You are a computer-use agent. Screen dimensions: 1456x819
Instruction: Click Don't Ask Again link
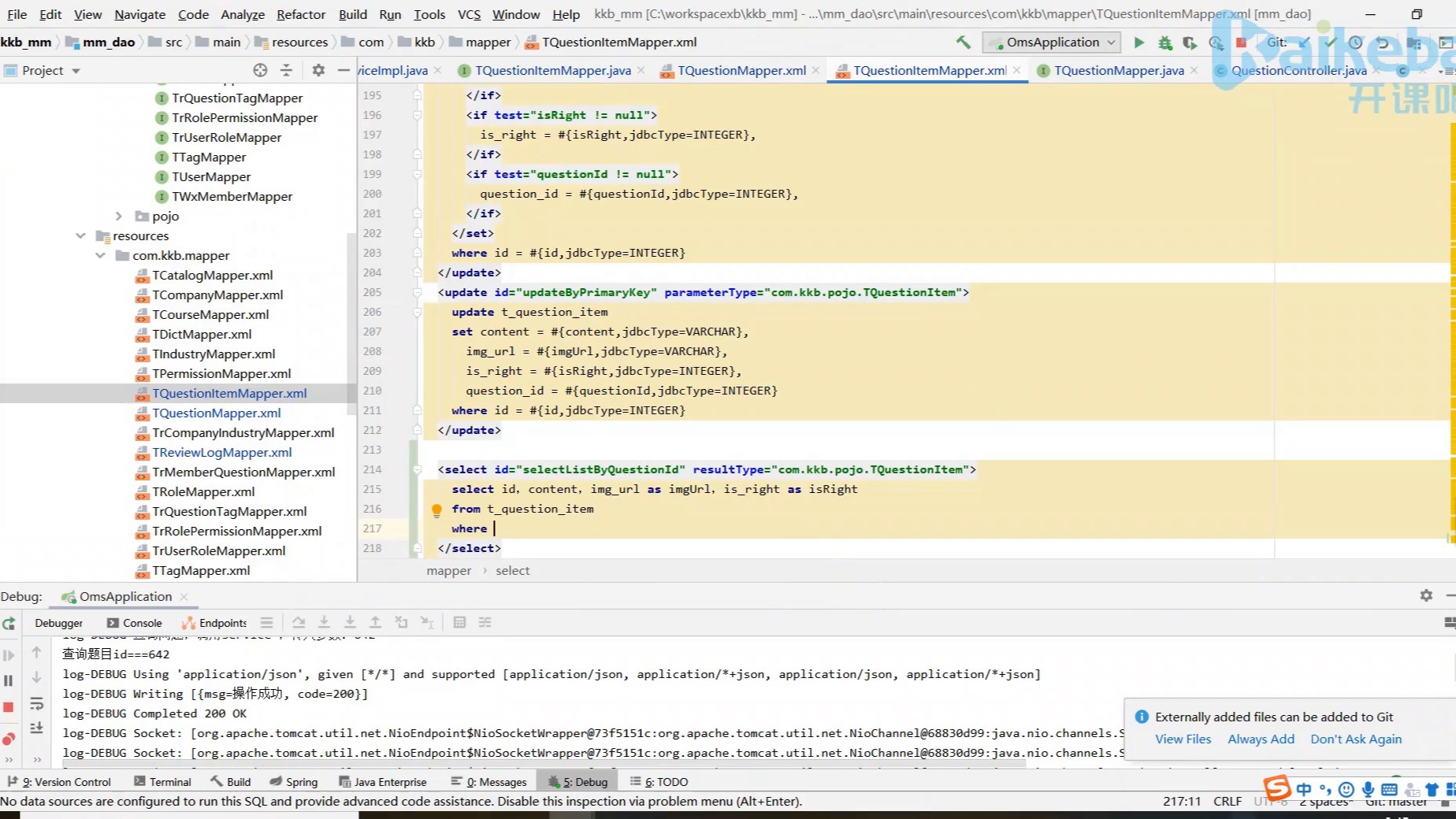[x=1356, y=739]
